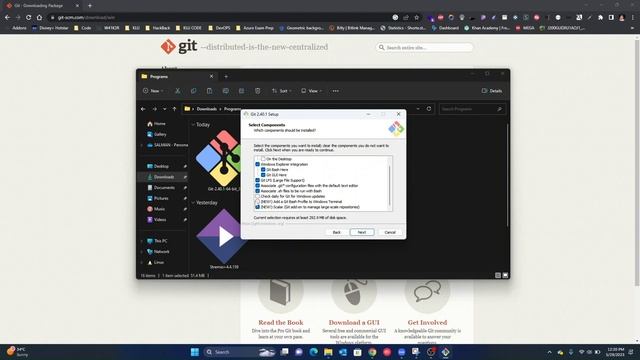Open the Chrome home page button

pyautogui.click(x=39, y=18)
